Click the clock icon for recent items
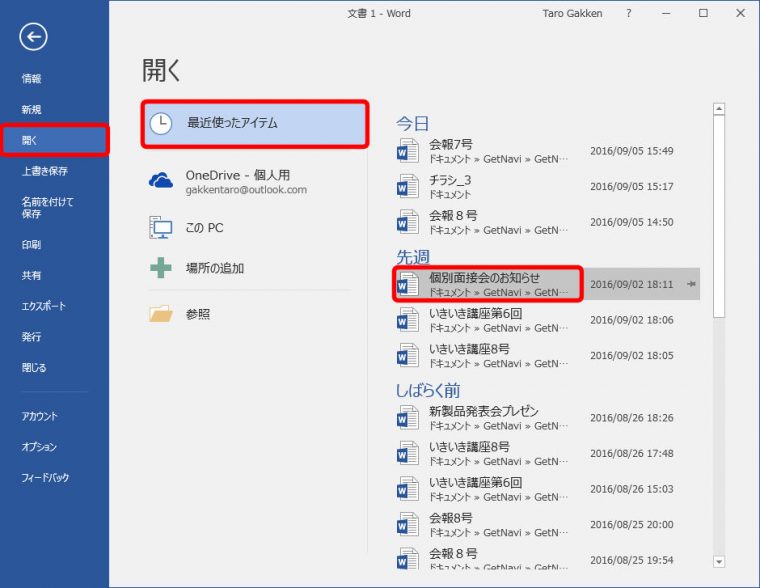Screen dimensions: 760x588 coord(160,123)
